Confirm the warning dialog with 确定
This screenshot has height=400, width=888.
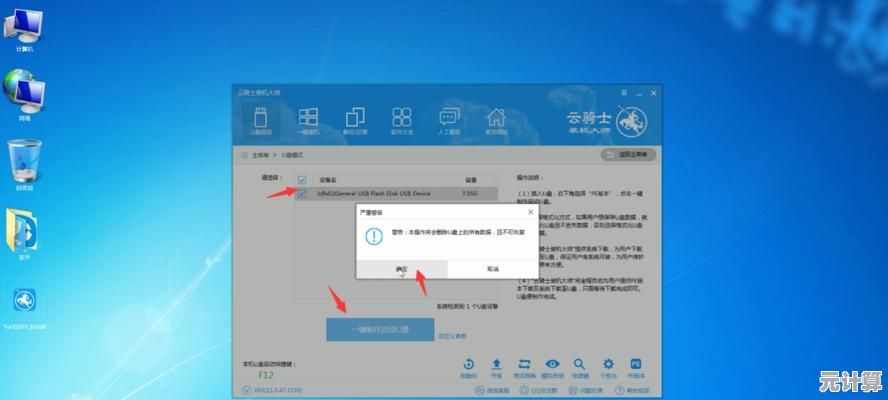pos(401,269)
